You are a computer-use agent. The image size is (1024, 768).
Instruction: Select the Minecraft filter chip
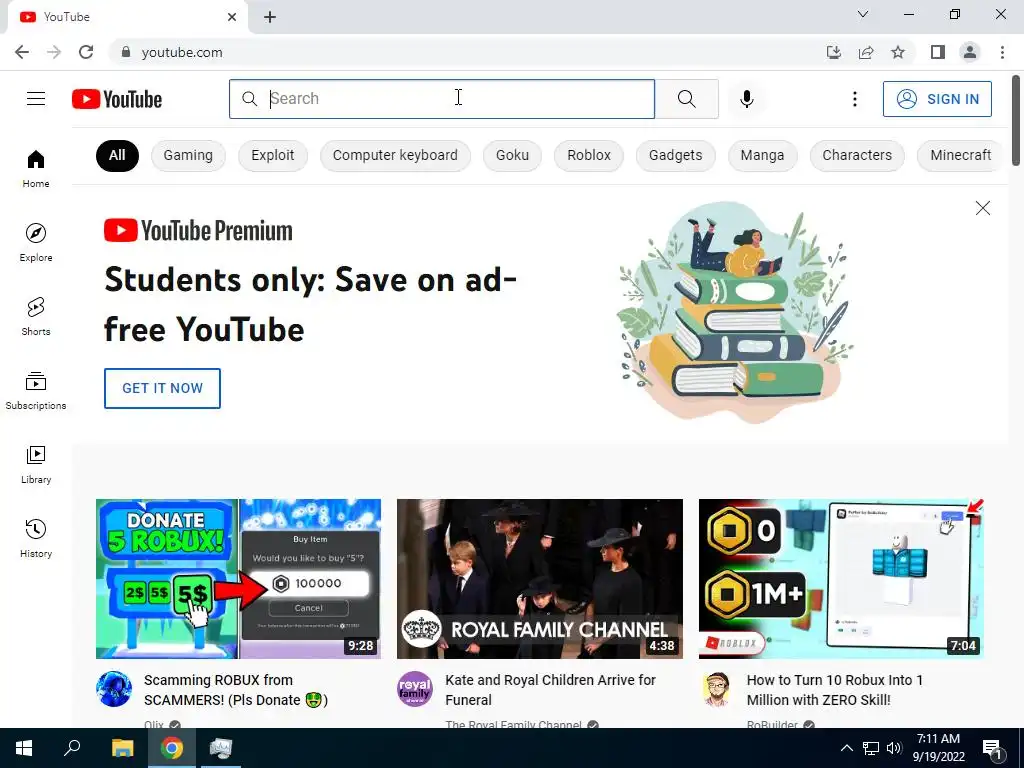960,155
